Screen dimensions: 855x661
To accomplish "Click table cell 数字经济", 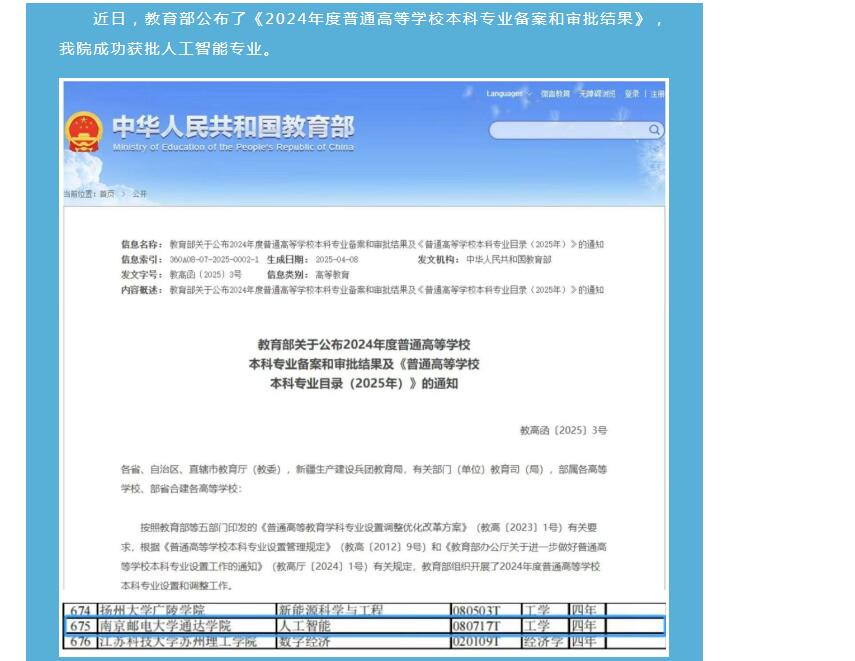I will click(304, 641).
